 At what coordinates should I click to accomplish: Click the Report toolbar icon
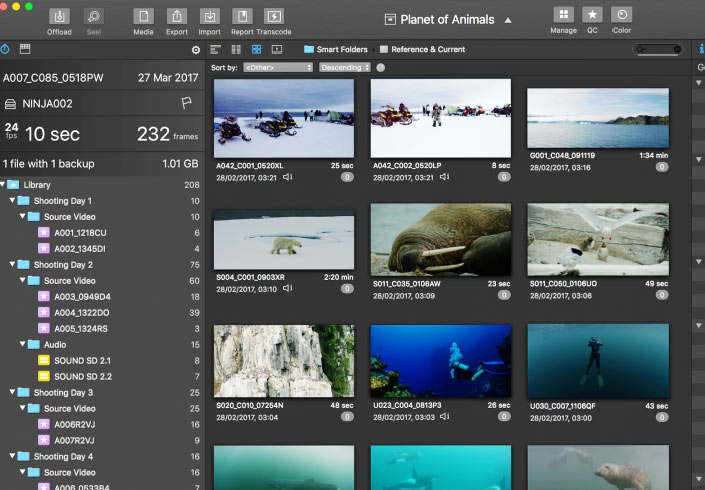tap(242, 17)
